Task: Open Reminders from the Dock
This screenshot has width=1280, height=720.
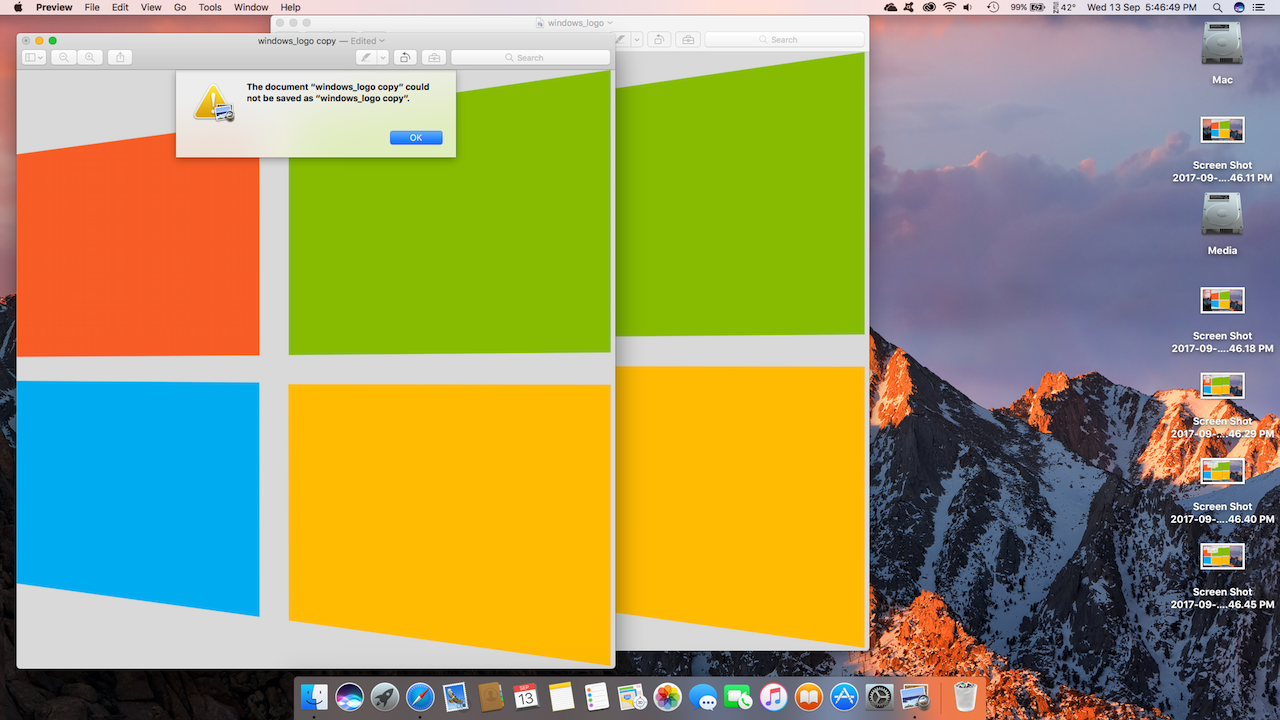Action: 597,696
